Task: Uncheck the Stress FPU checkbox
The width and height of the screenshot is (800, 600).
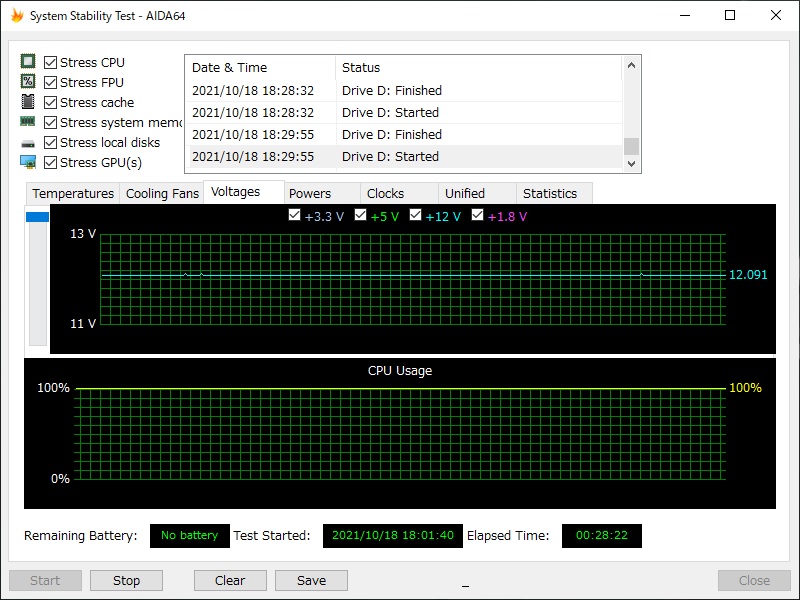Action: click(51, 82)
